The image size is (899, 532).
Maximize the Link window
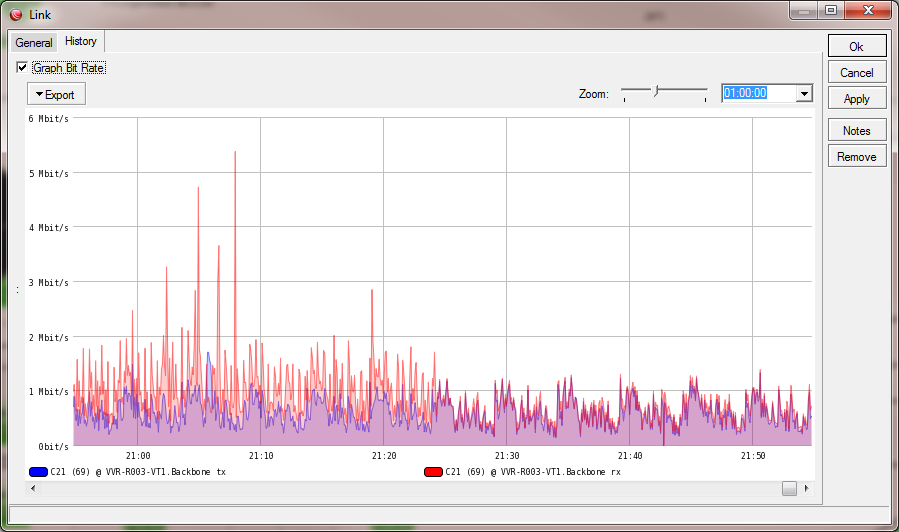[831, 10]
